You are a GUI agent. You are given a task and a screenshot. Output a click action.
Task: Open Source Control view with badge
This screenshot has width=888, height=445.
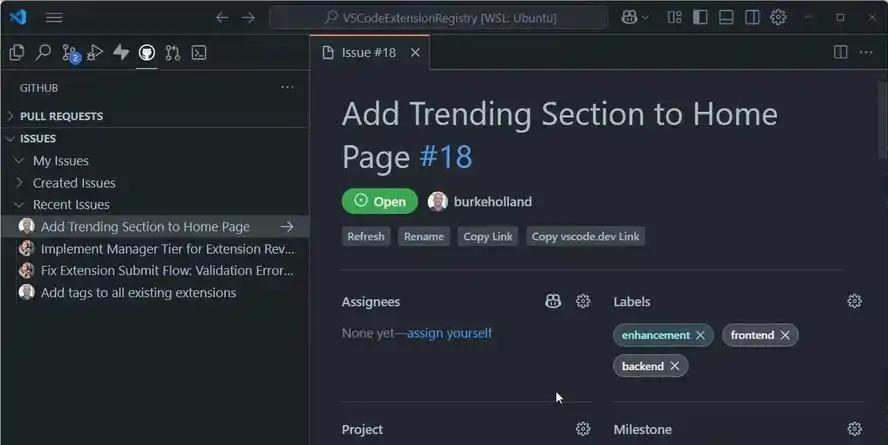(x=70, y=53)
